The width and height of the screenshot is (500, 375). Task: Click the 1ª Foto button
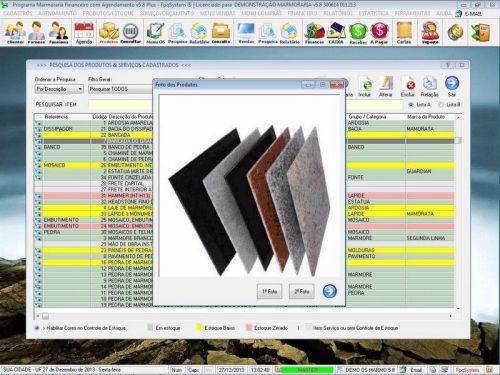click(x=269, y=291)
